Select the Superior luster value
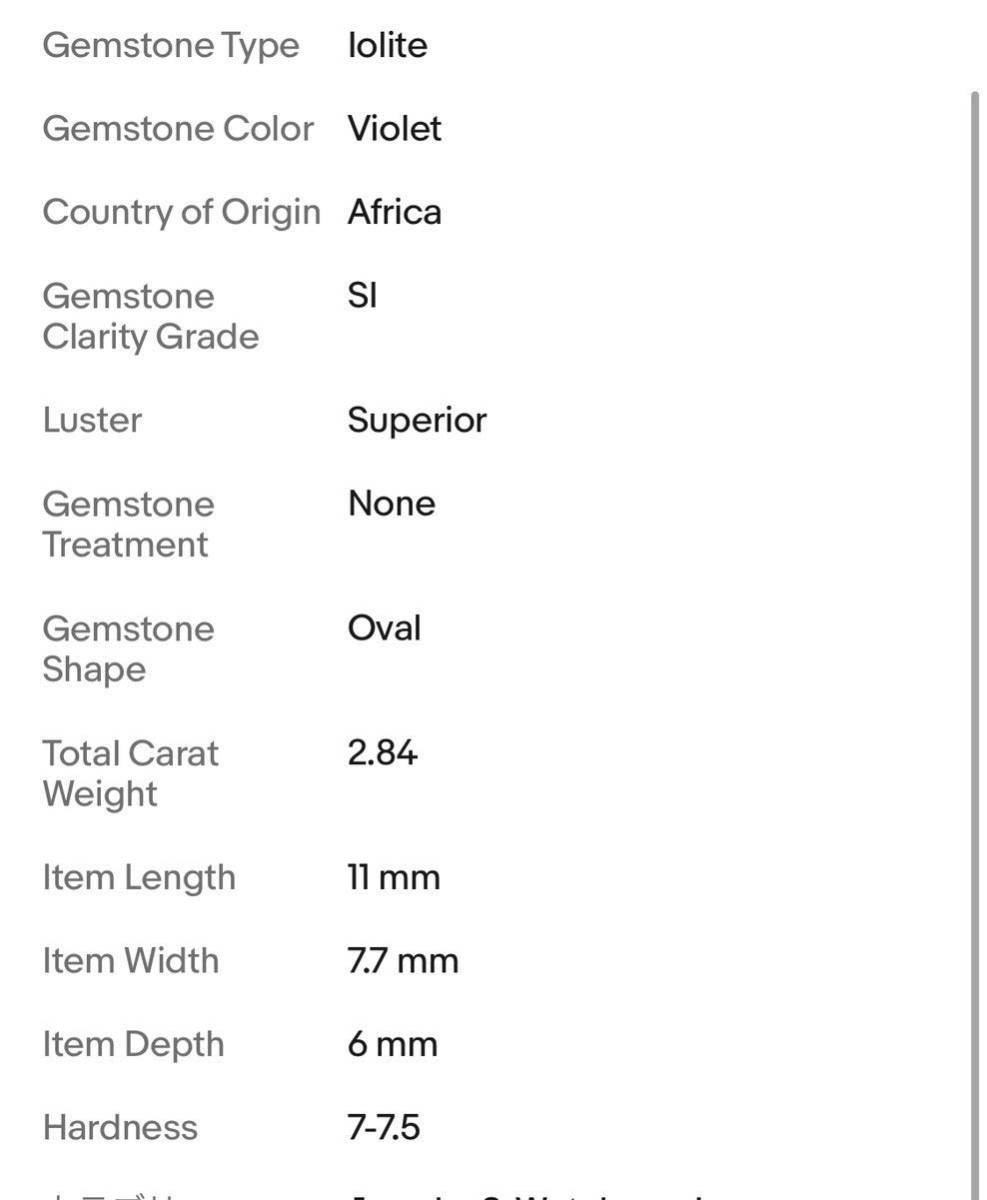This screenshot has width=987, height=1200. [x=417, y=420]
